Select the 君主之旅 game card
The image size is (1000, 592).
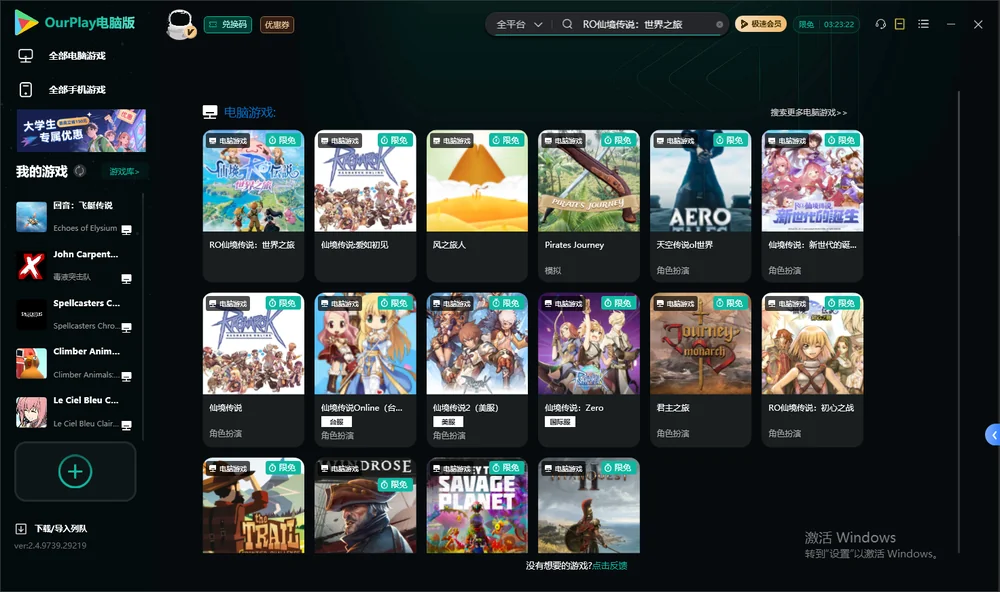point(700,369)
